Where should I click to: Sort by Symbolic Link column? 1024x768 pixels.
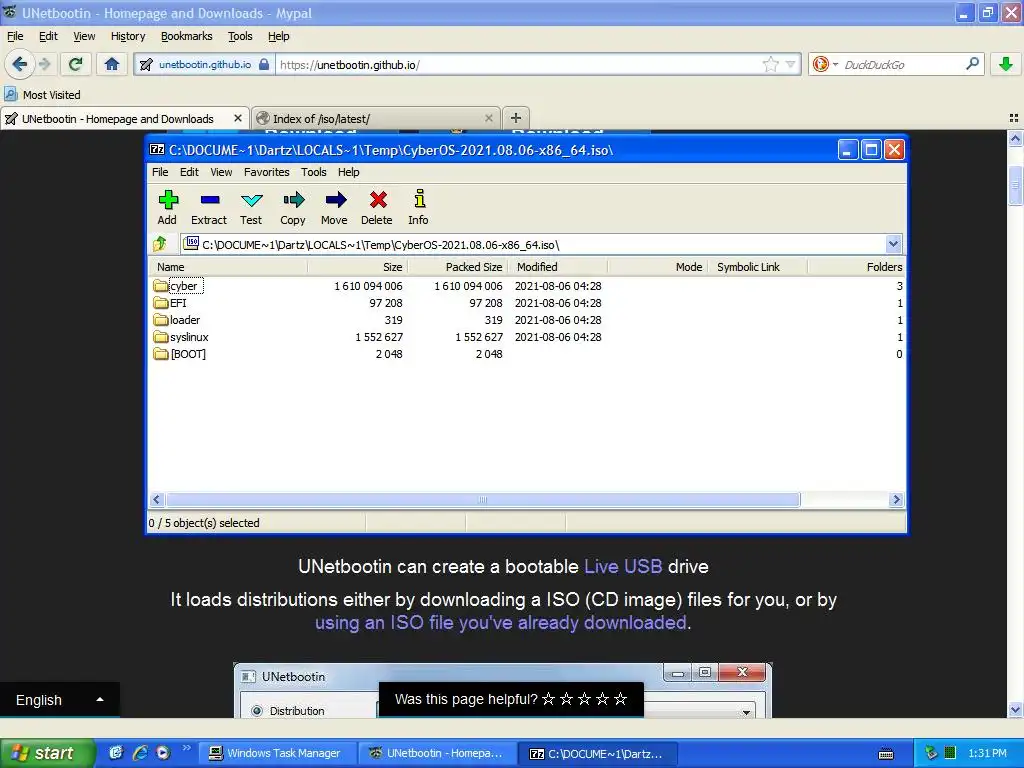[x=758, y=266]
